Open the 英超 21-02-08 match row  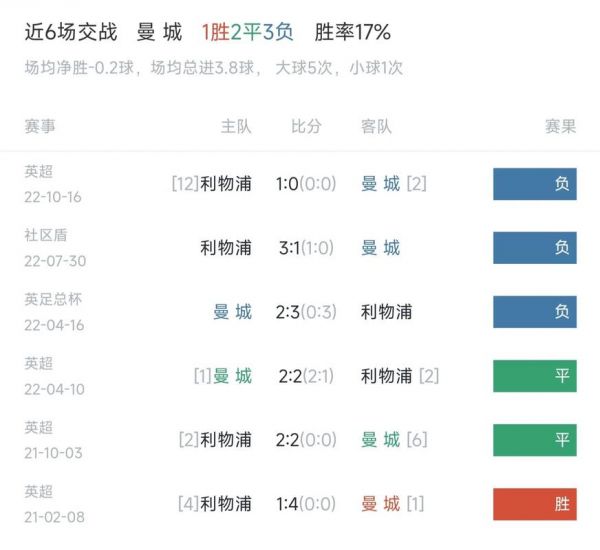300,504
